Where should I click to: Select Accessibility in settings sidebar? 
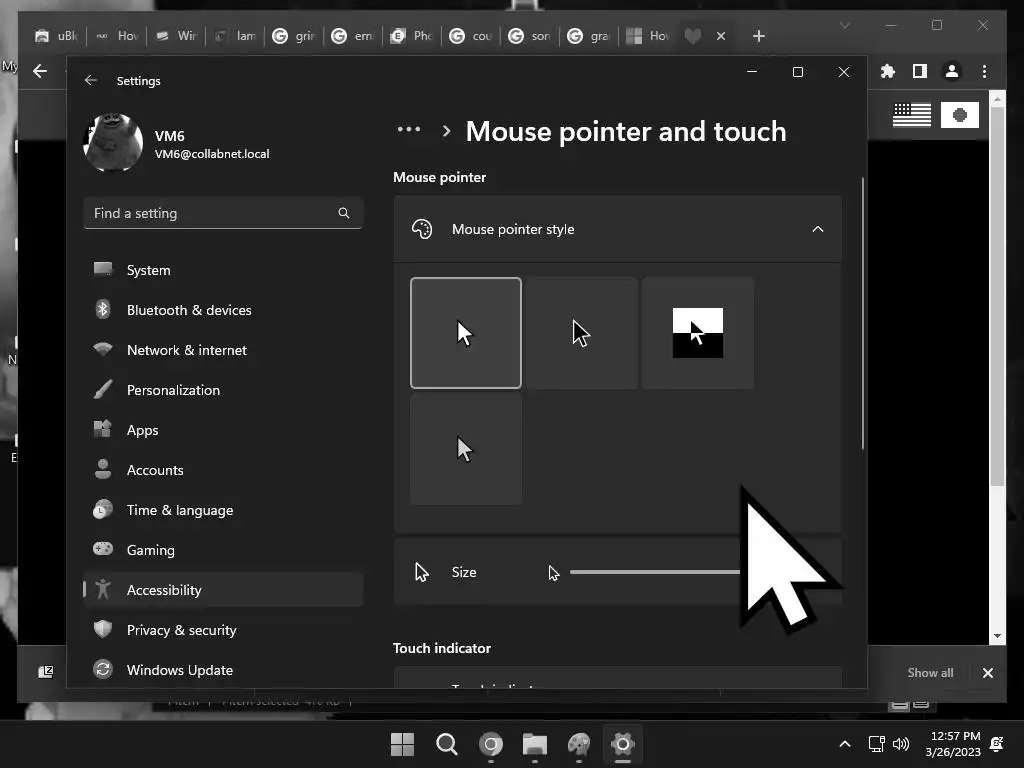click(x=223, y=590)
